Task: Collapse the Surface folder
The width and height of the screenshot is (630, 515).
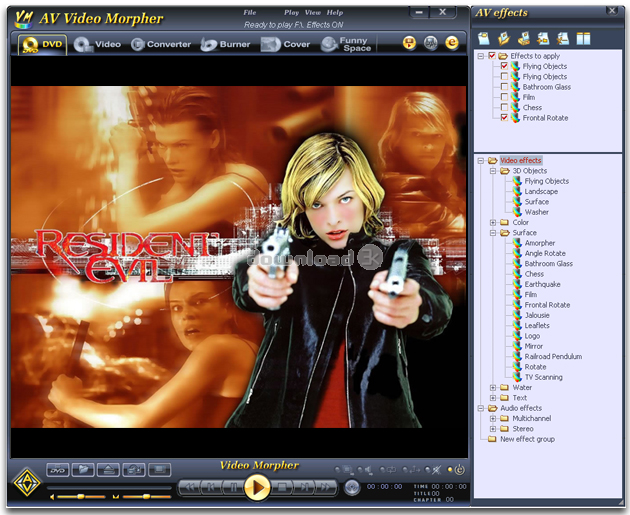Action: click(493, 233)
